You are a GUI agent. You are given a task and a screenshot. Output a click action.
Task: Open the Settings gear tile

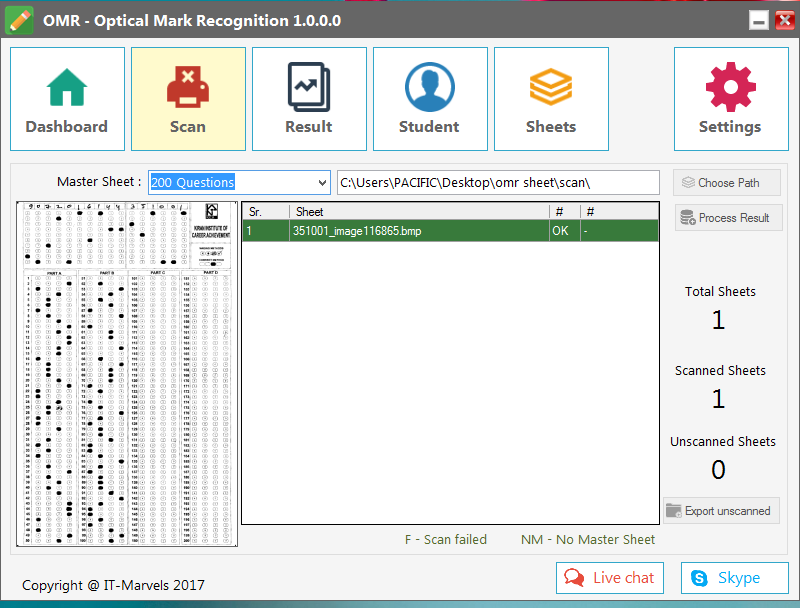pyautogui.click(x=731, y=99)
